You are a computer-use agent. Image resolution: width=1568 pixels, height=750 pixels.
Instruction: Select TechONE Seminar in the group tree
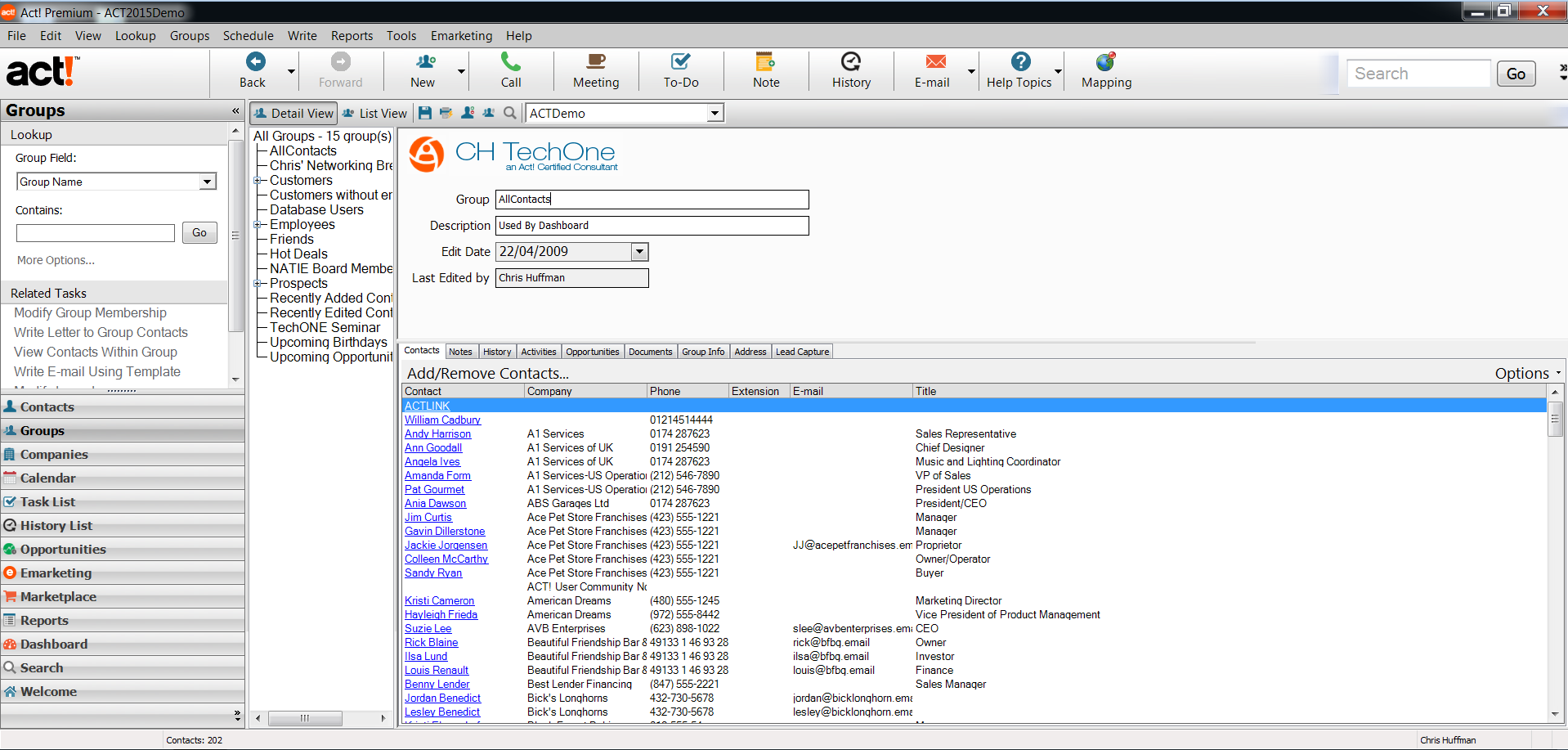click(325, 328)
